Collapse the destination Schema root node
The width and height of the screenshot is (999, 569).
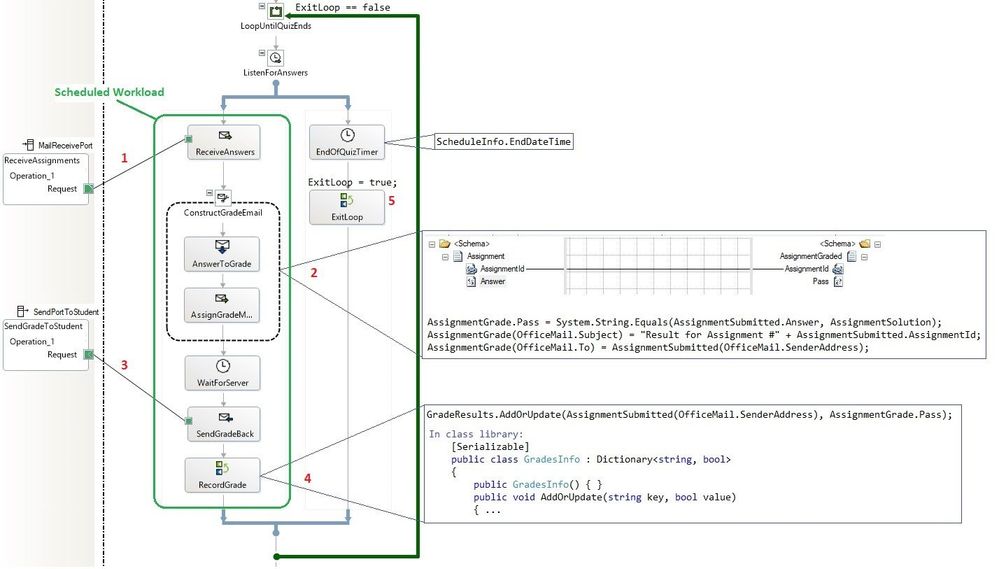(x=877, y=244)
